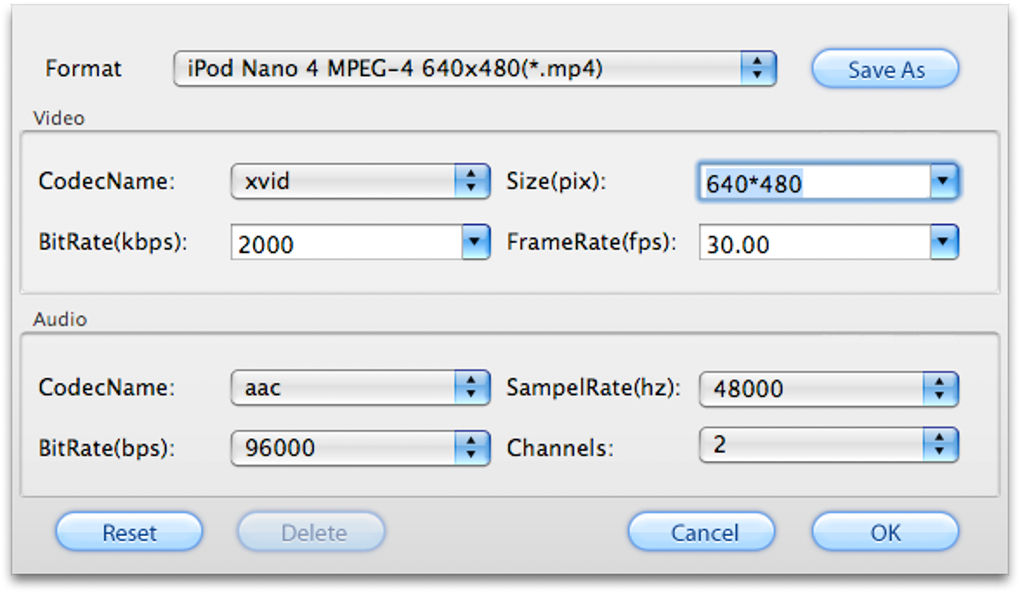Click the video BitRate(kbps) input field
Image resolution: width=1020 pixels, height=593 pixels.
pos(346,243)
